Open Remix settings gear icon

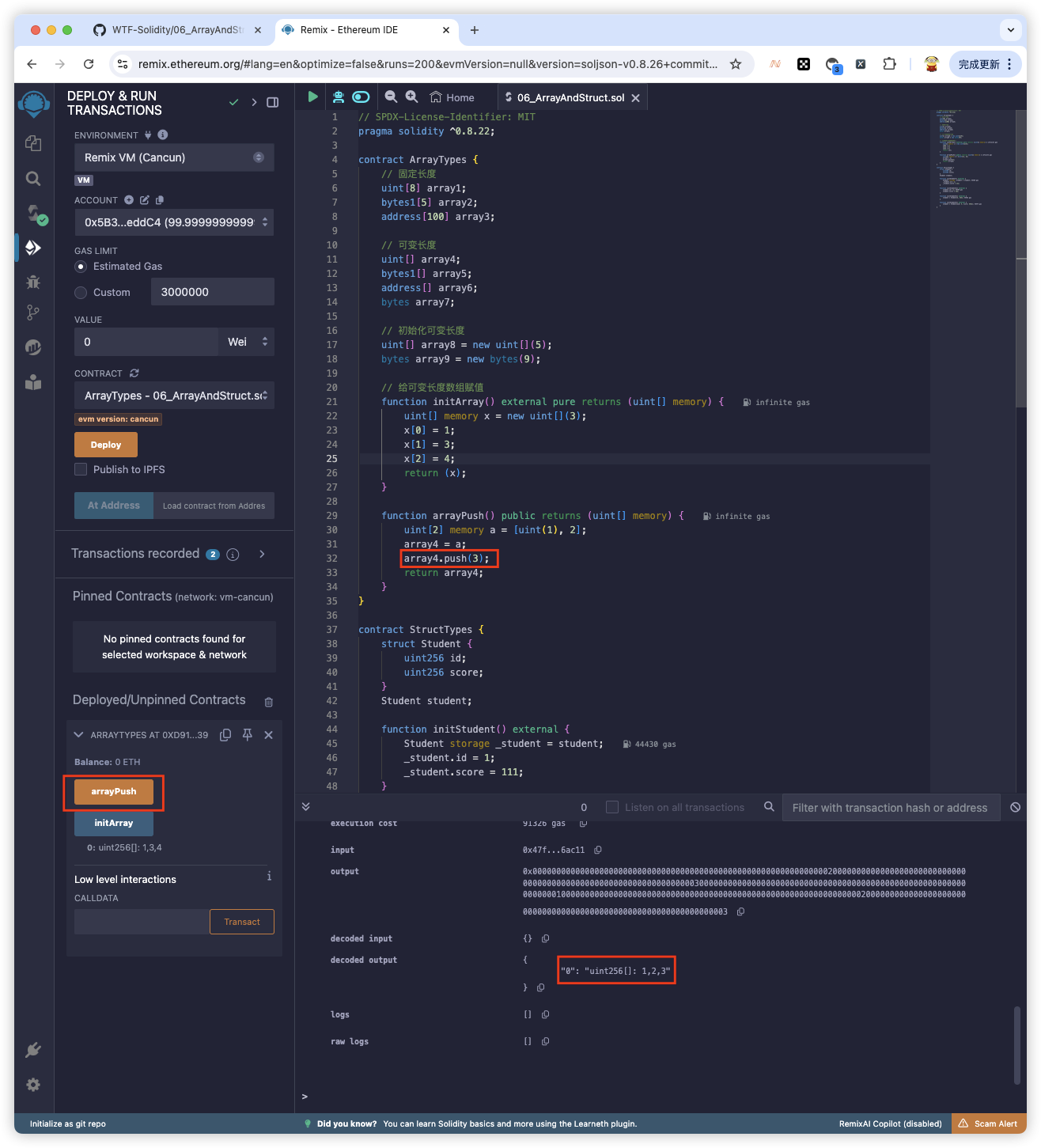33,1085
